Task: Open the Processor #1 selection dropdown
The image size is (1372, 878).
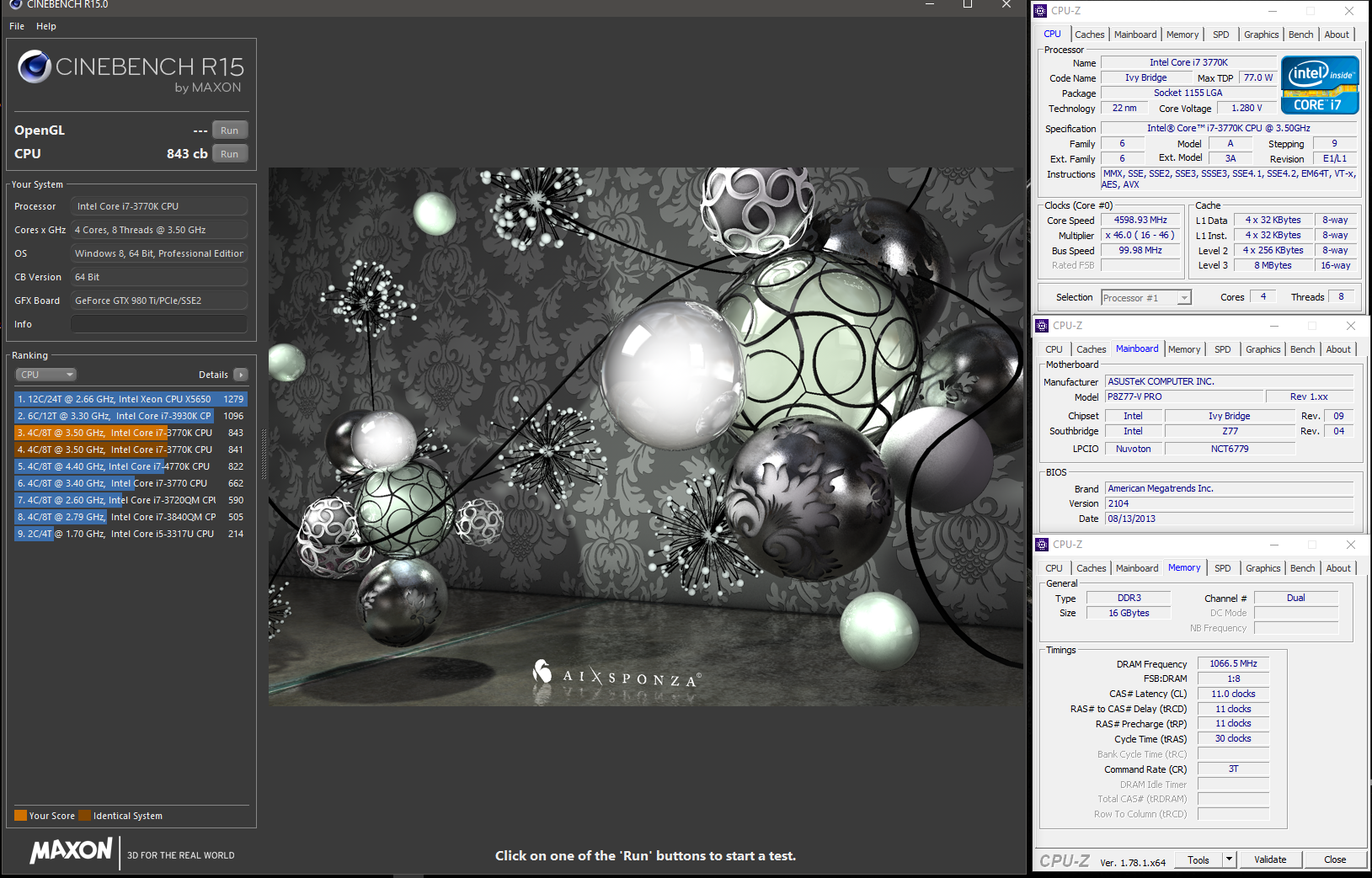Action: (1146, 298)
